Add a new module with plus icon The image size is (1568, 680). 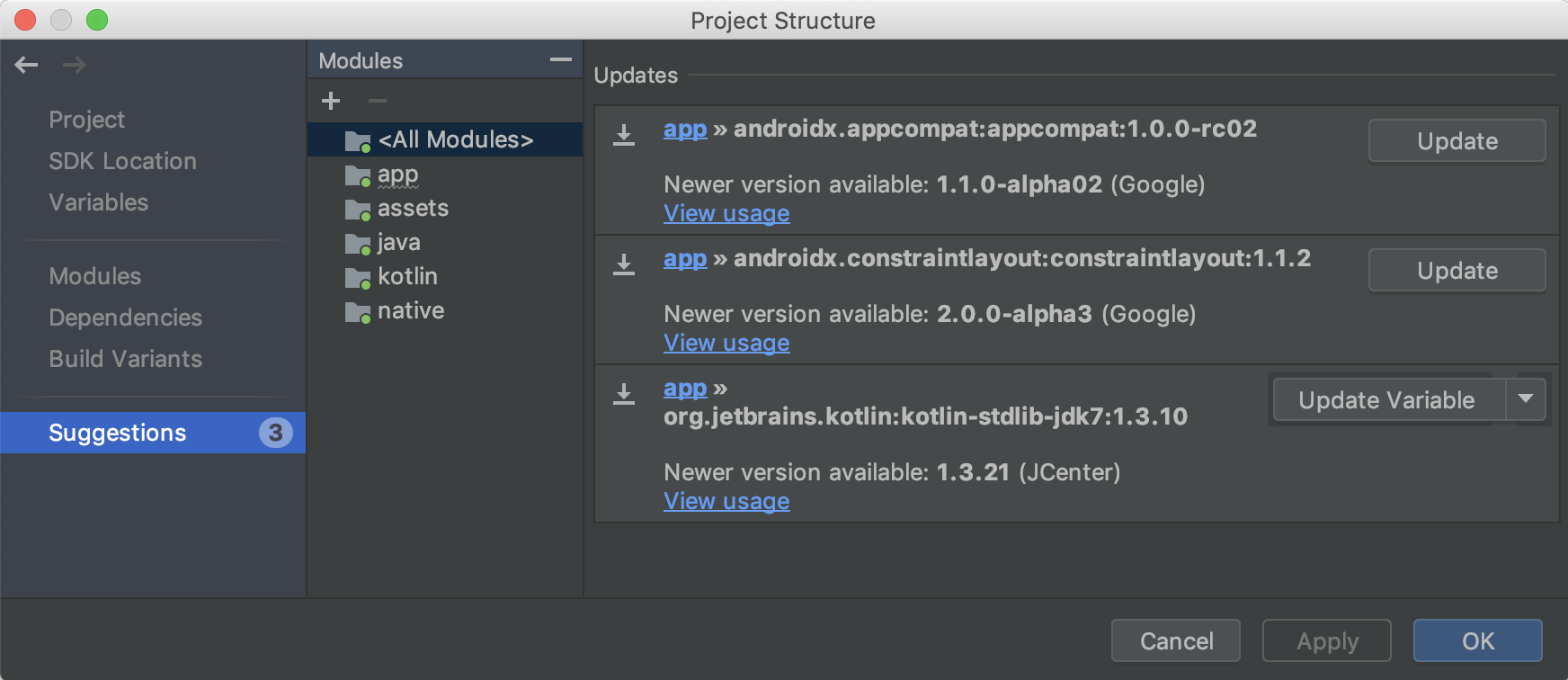tap(331, 101)
